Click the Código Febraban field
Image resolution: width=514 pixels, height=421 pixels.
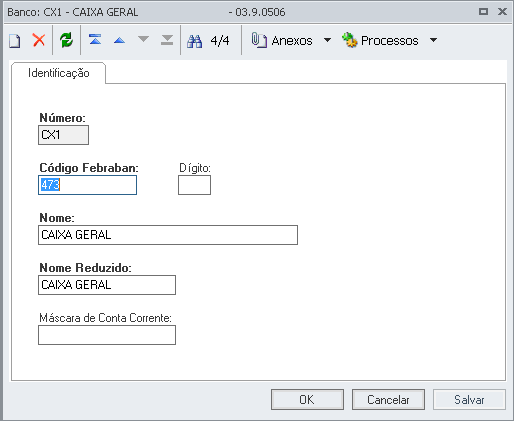[87, 185]
